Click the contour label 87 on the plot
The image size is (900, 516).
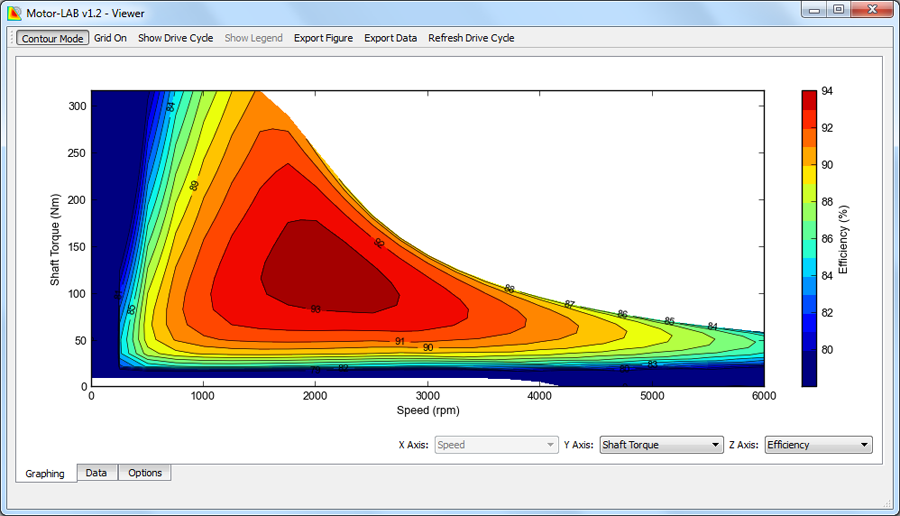click(569, 304)
